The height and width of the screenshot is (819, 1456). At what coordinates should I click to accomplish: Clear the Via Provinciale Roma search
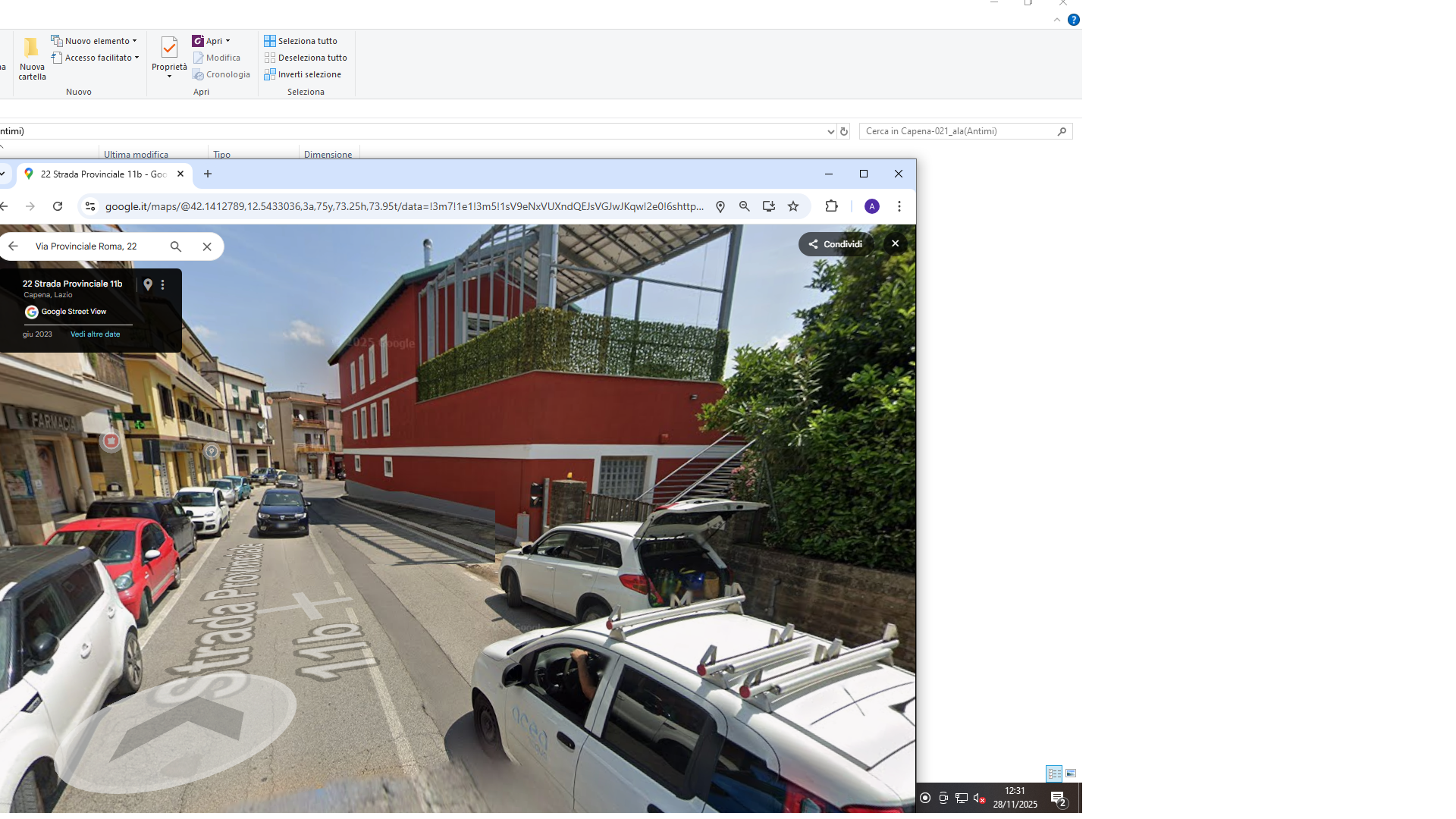coord(207,246)
